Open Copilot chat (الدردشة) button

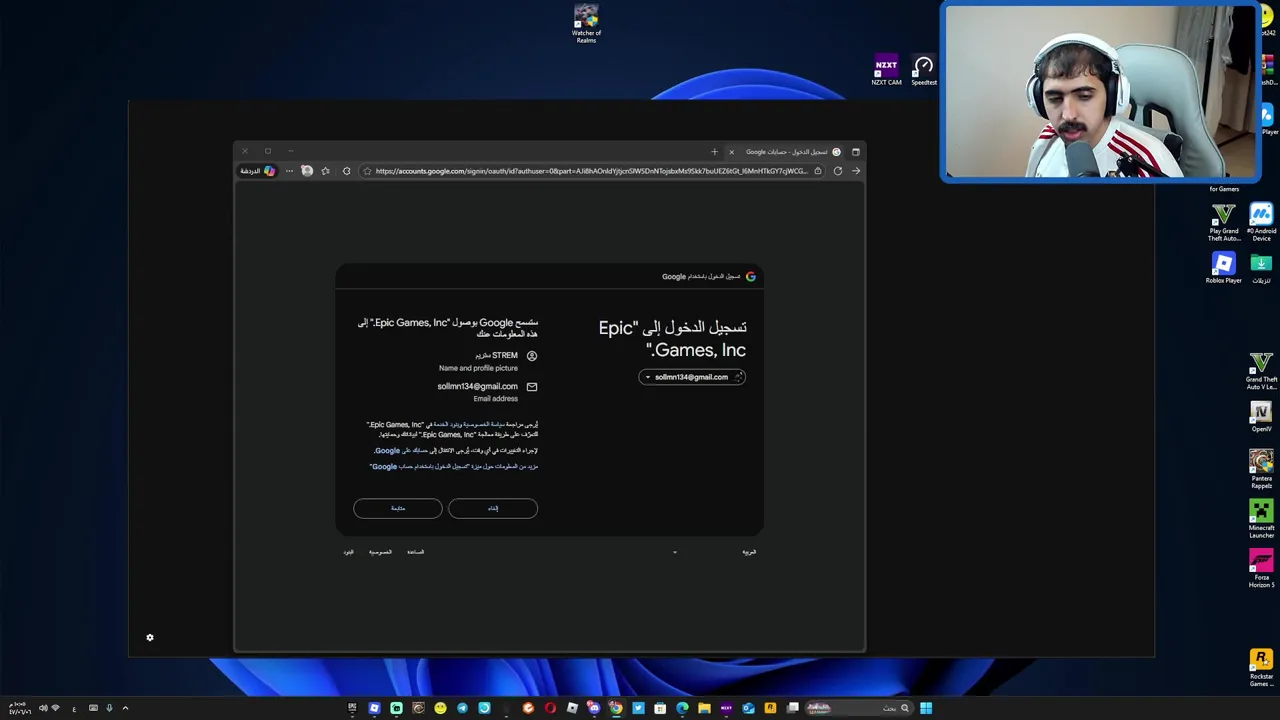[x=257, y=171]
